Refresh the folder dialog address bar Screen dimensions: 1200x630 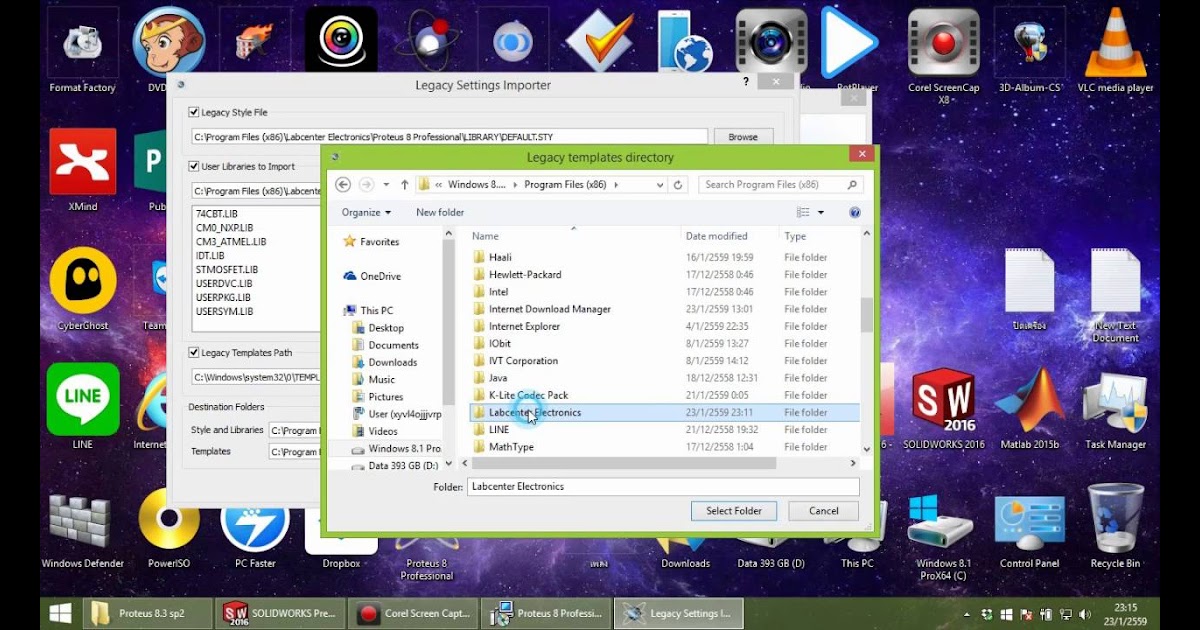679,185
